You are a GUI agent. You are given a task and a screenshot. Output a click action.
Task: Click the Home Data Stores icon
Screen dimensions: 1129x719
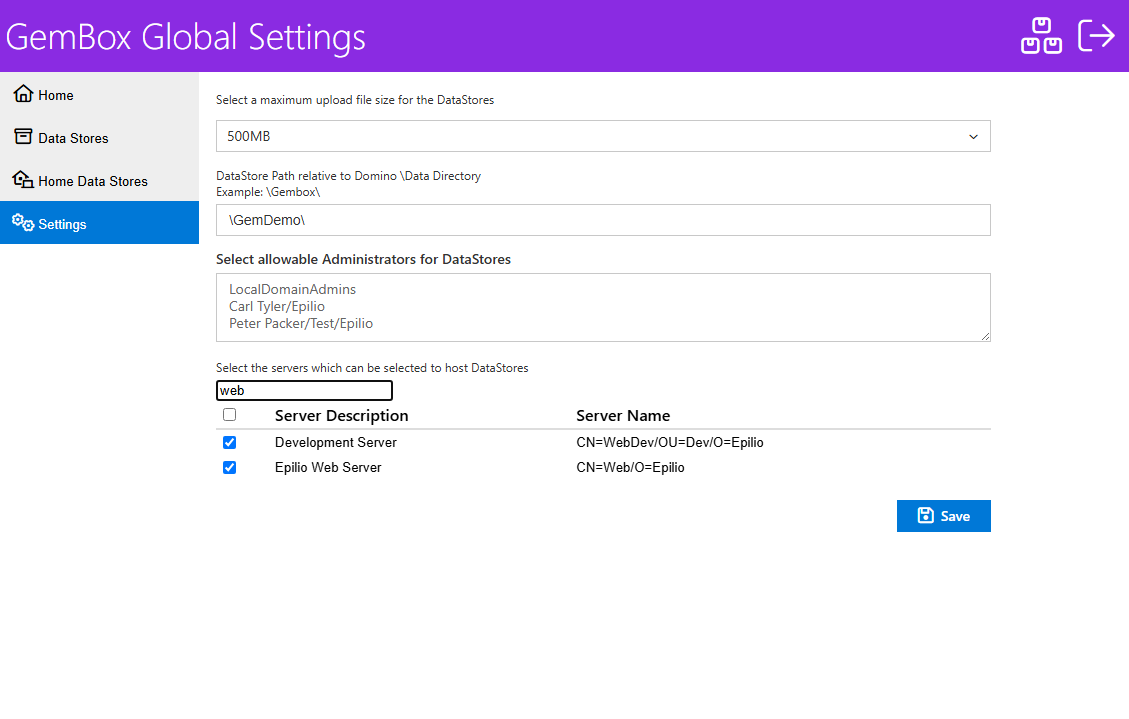point(23,180)
